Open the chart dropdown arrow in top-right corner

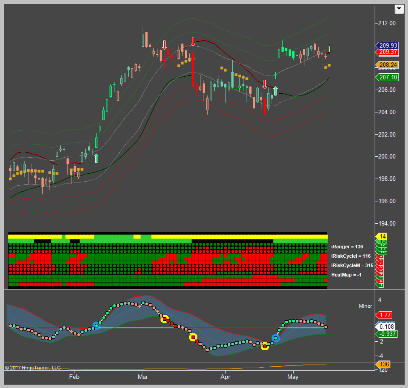point(399,9)
